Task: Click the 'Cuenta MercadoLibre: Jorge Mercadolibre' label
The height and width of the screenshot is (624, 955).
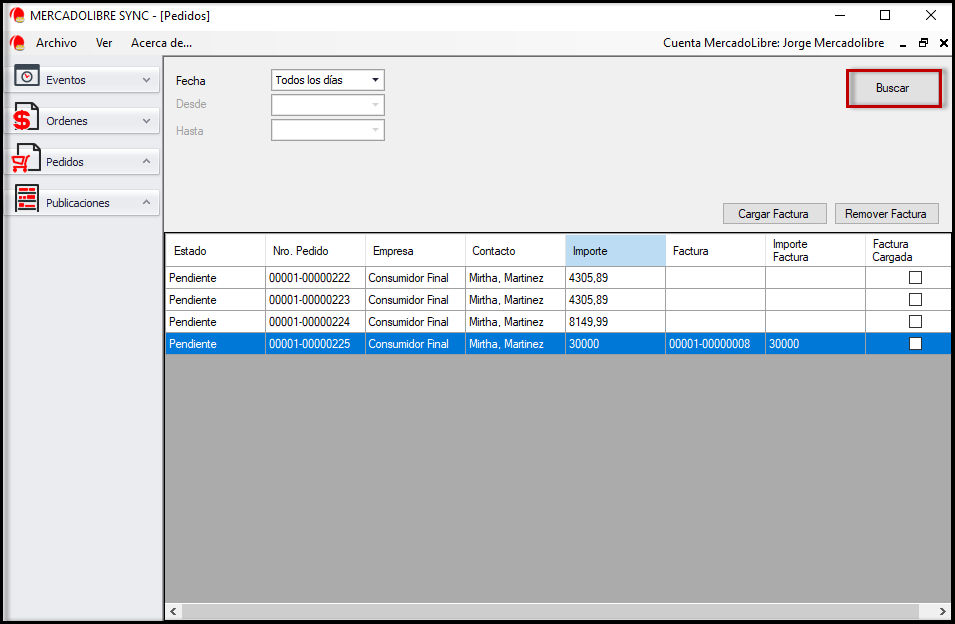Action: (x=774, y=43)
